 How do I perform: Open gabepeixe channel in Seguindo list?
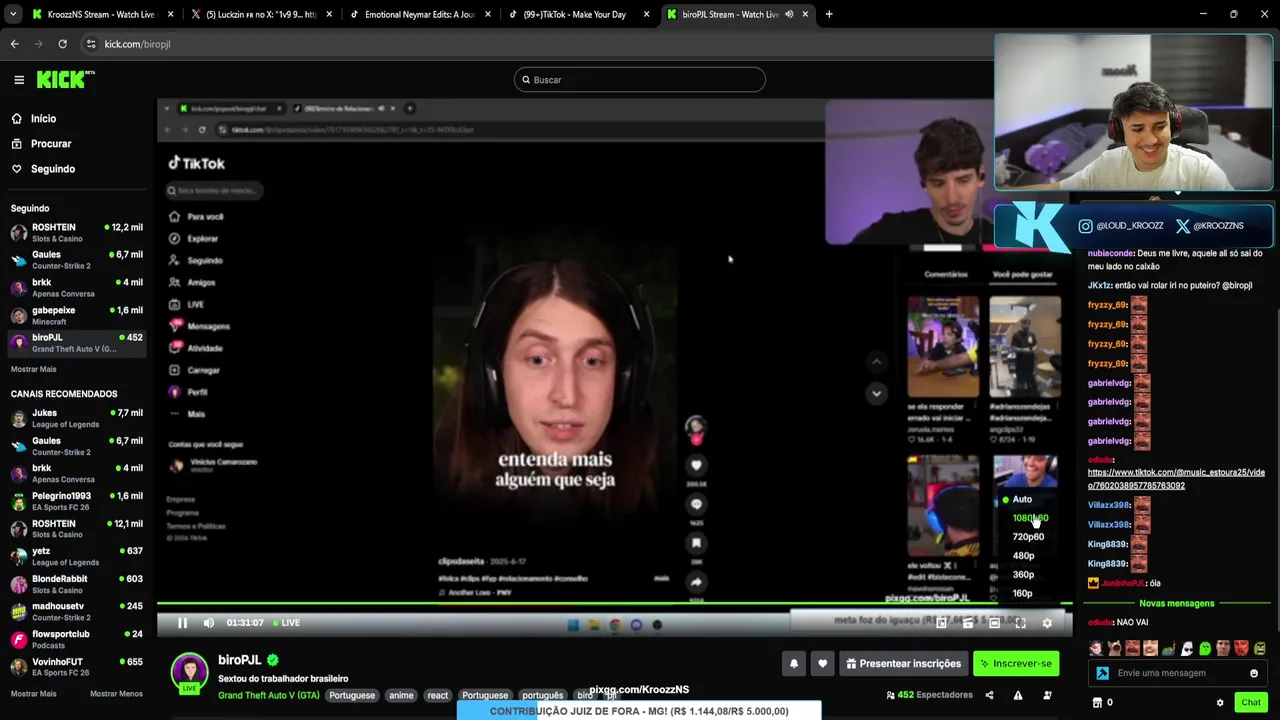[77, 316]
